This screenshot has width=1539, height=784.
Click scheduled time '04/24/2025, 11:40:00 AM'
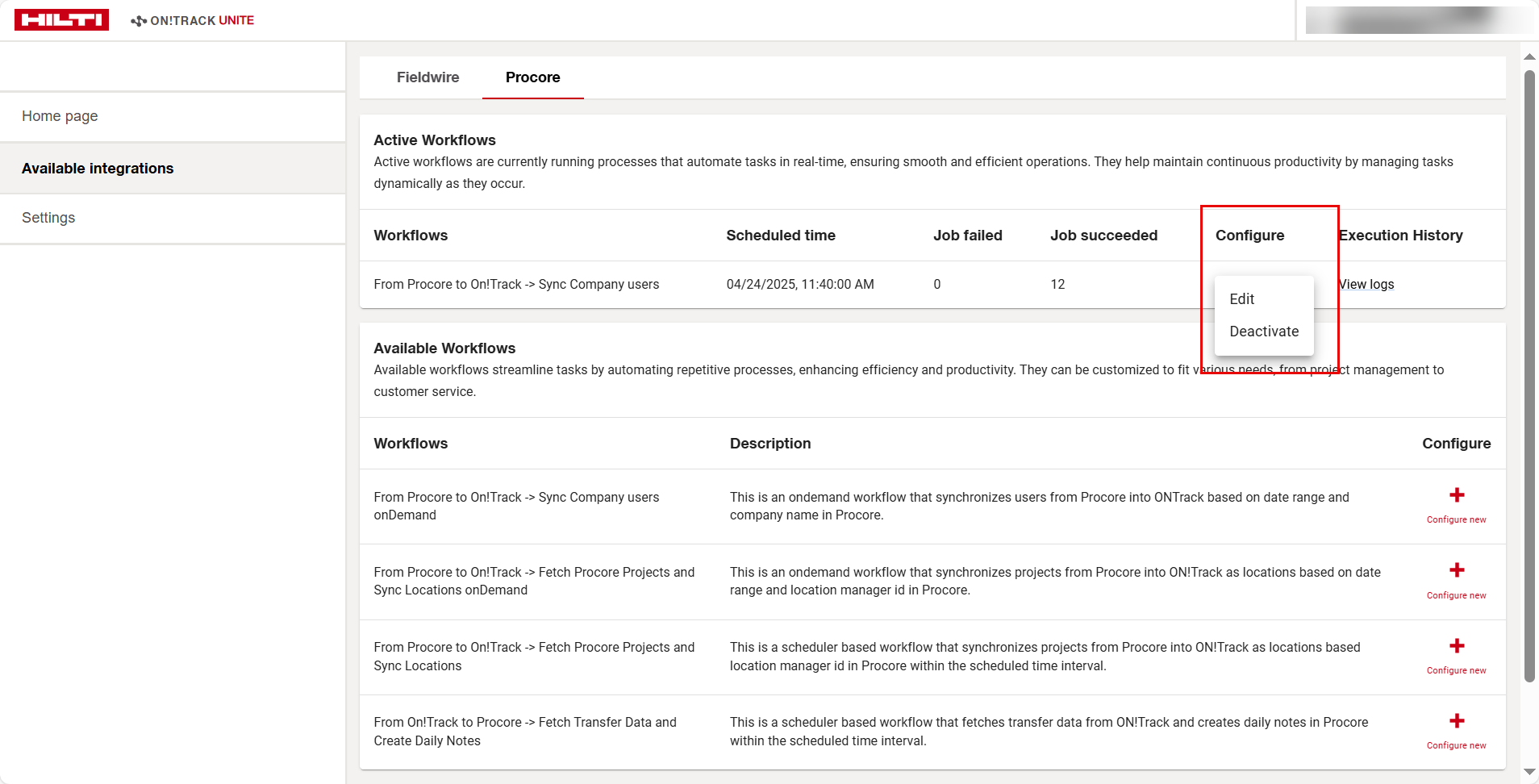[800, 285]
